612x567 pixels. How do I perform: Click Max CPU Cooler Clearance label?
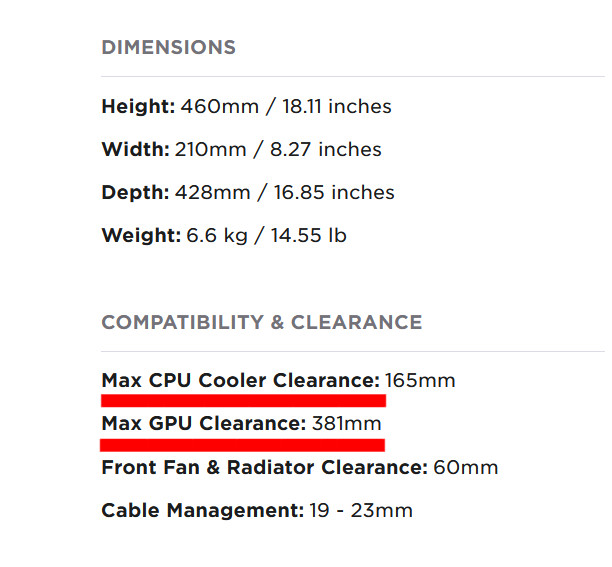[240, 380]
